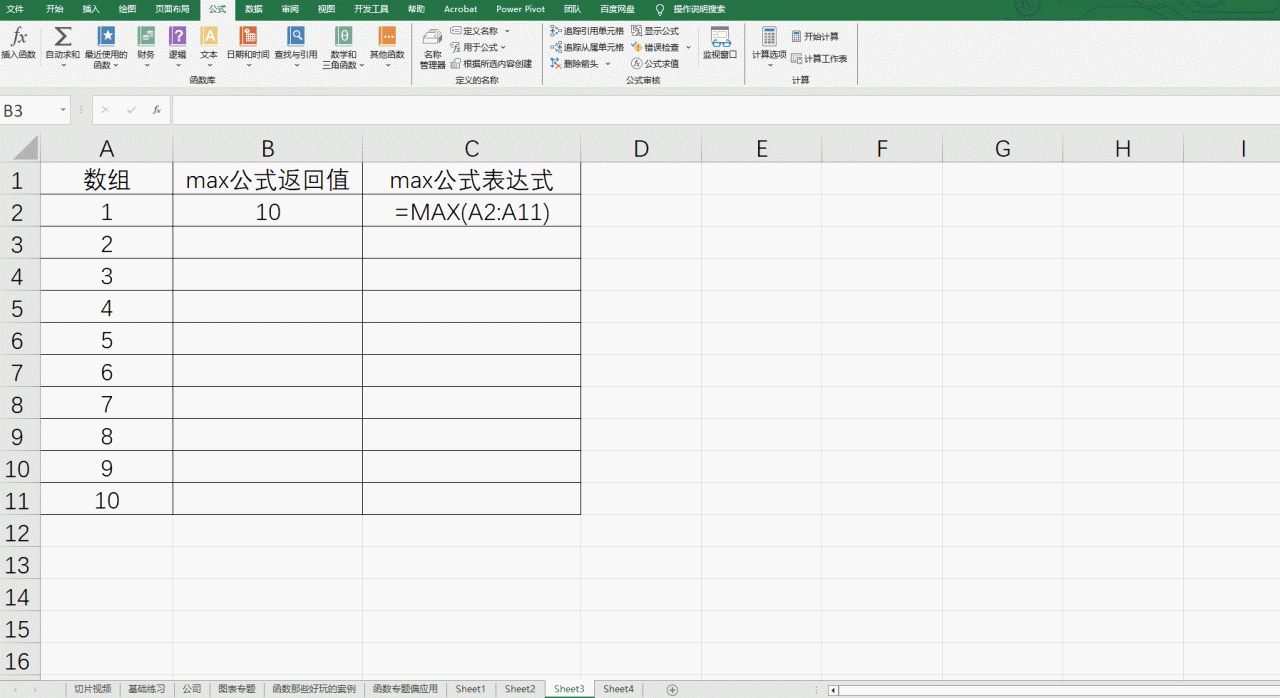Select column D header
The width and height of the screenshot is (1280, 698).
click(641, 149)
